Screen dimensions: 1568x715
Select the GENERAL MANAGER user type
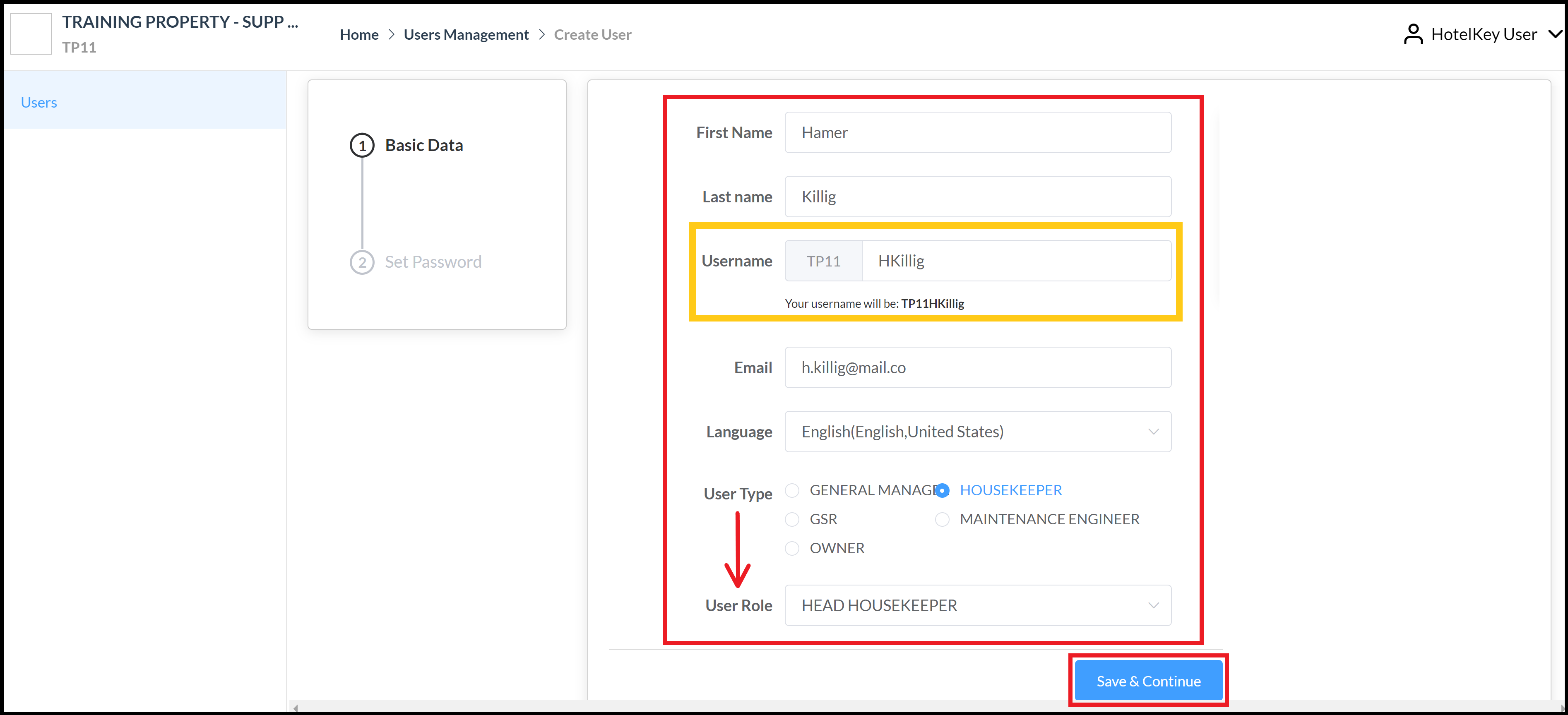click(792, 490)
